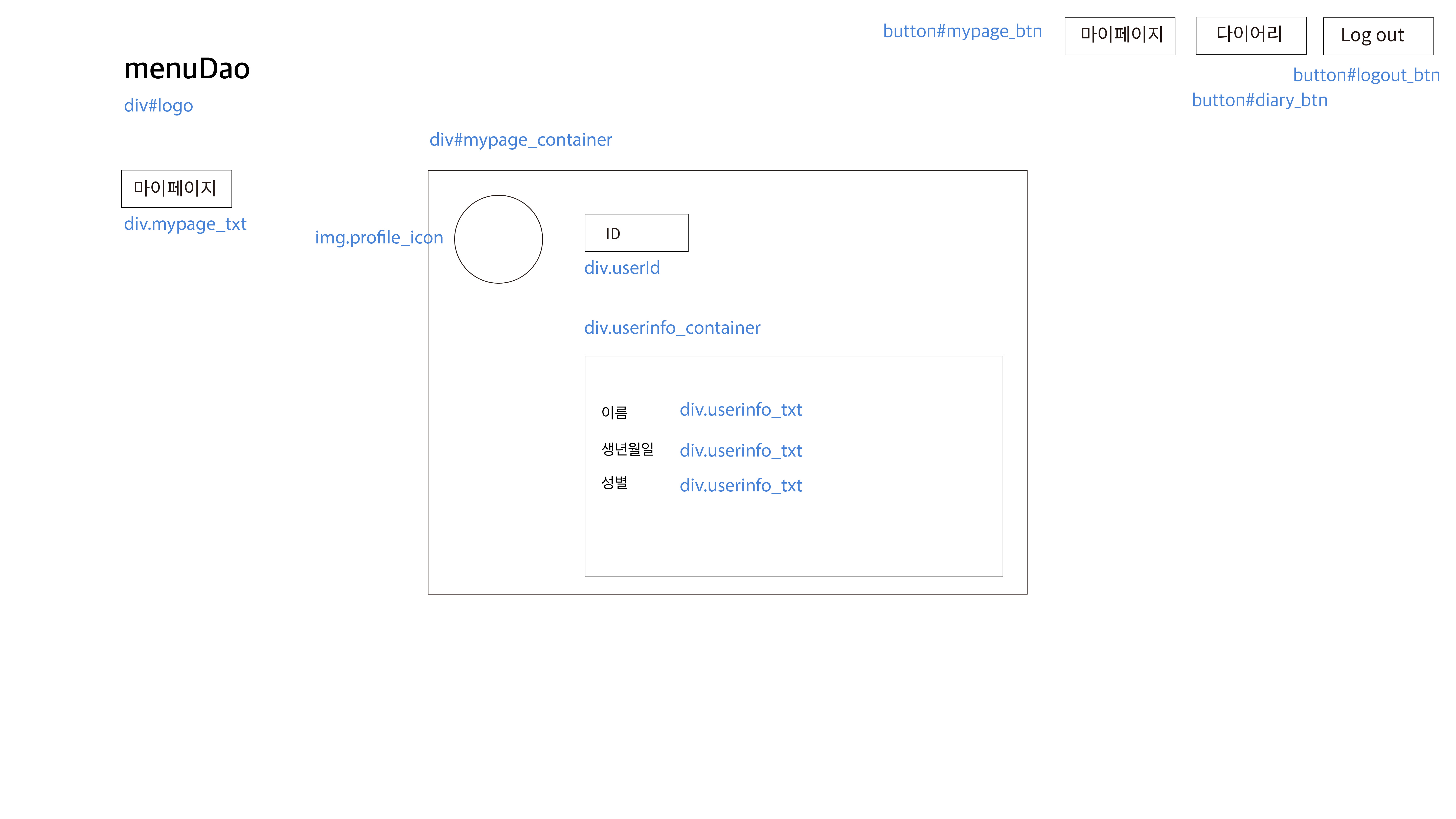The width and height of the screenshot is (1456, 819).
Task: Open the 다이어리 button
Action: pos(1251,36)
